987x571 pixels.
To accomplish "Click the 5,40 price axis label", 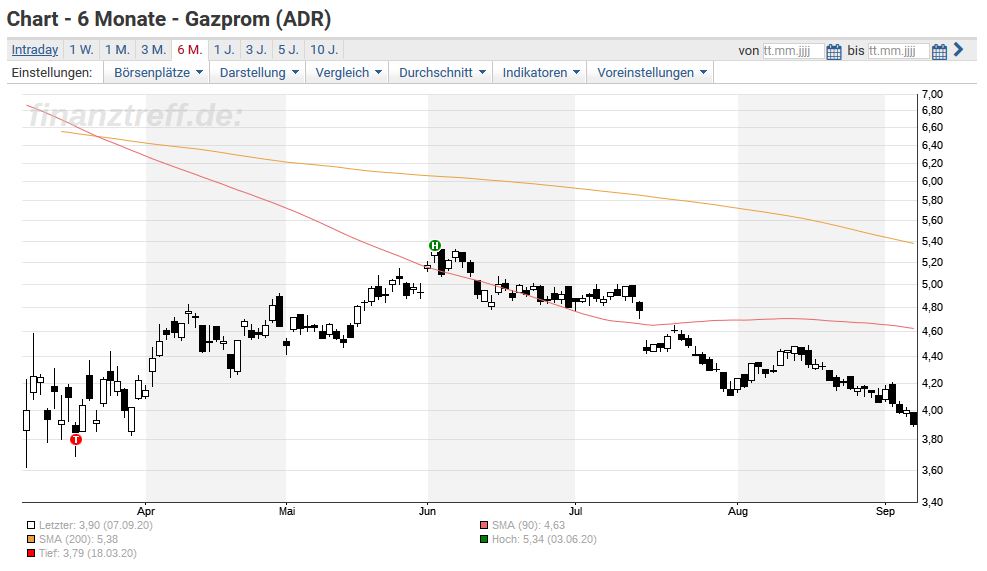I will pos(932,241).
